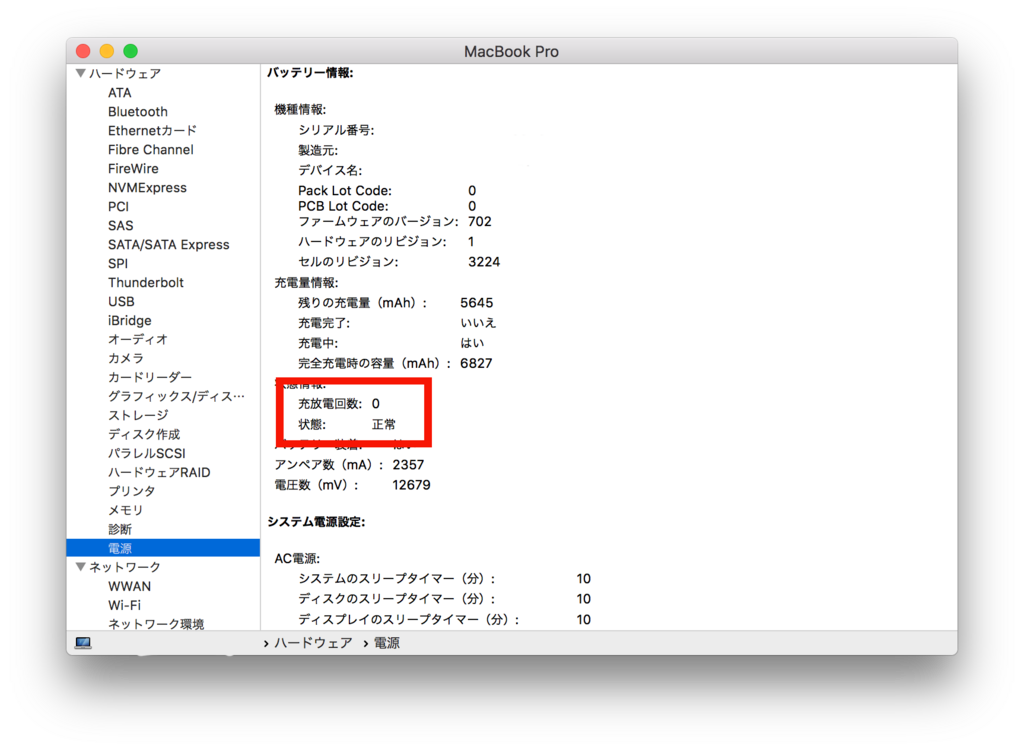The width and height of the screenshot is (1024, 750).
Task: Click the MacBook Pro window title
Action: 511,51
